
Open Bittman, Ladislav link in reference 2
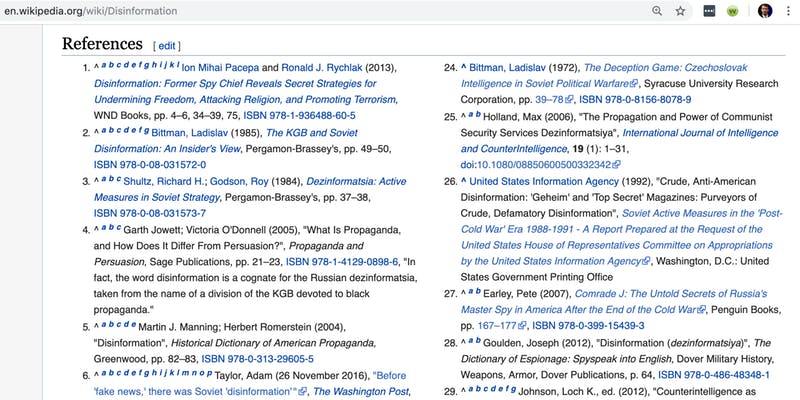pos(190,133)
